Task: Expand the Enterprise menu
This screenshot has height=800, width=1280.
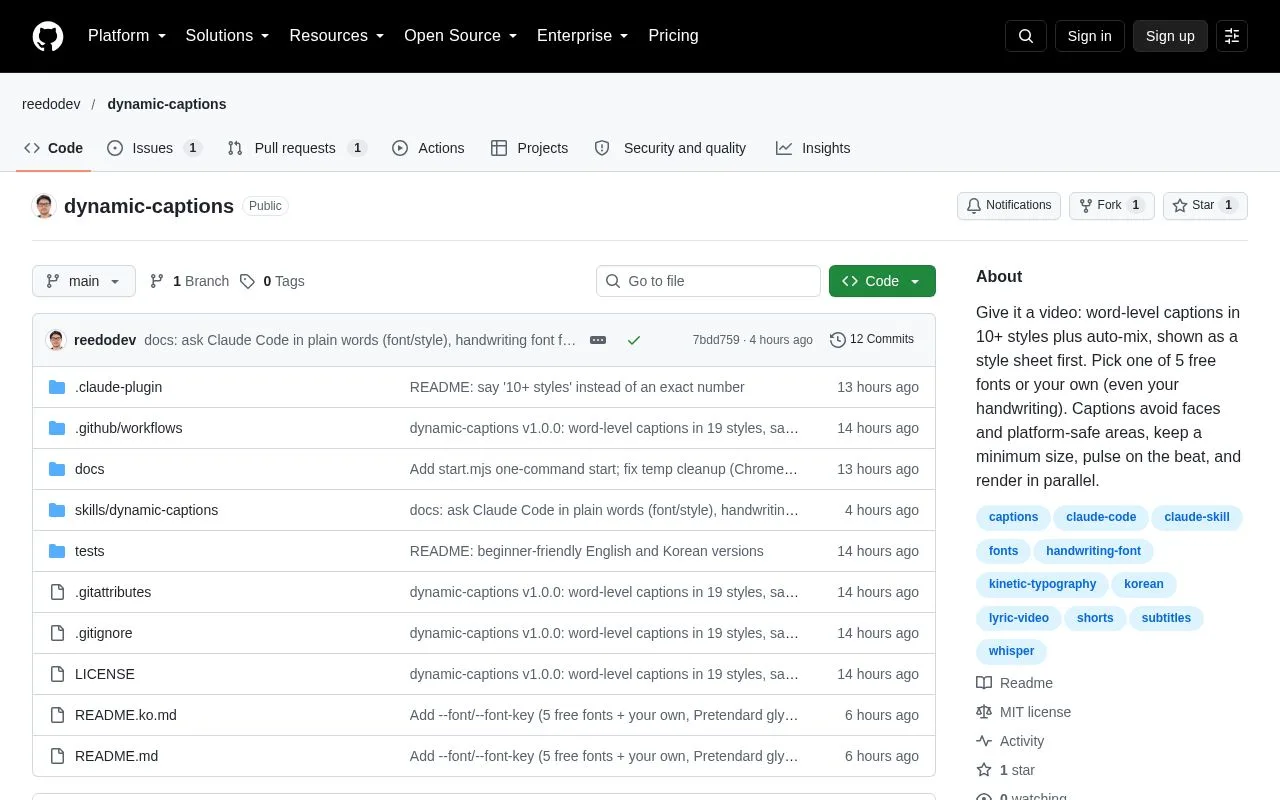Action: pos(583,36)
